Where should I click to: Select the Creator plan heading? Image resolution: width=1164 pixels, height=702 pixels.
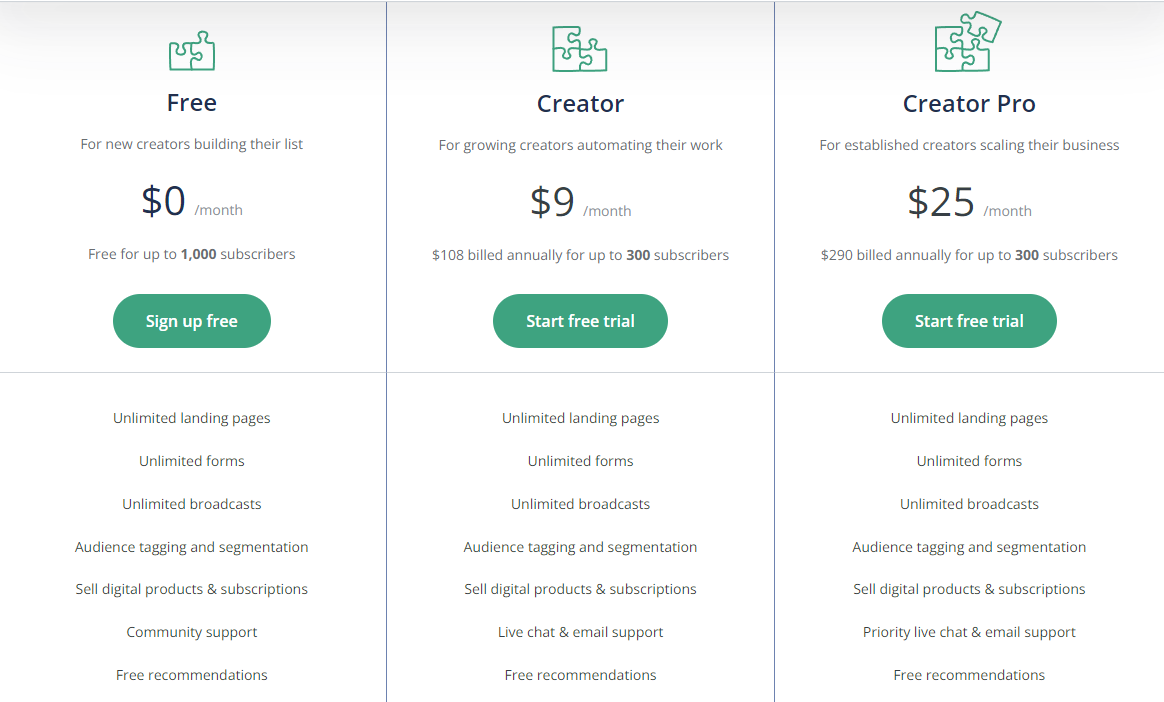coord(581,103)
